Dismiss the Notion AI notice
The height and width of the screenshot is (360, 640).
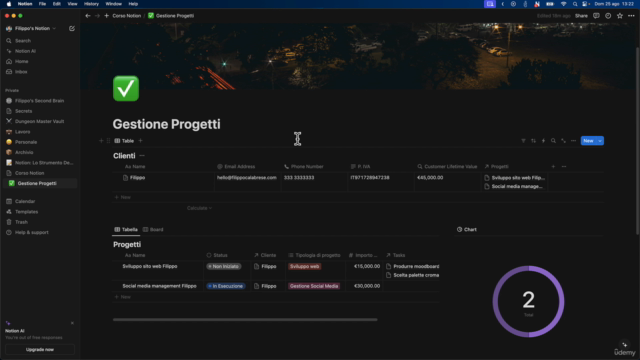[x=72, y=323]
